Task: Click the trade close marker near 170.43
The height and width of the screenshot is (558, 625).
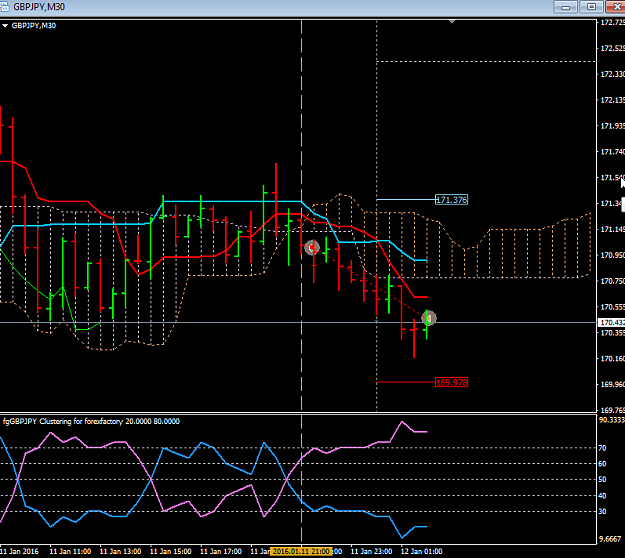Action: coord(429,318)
